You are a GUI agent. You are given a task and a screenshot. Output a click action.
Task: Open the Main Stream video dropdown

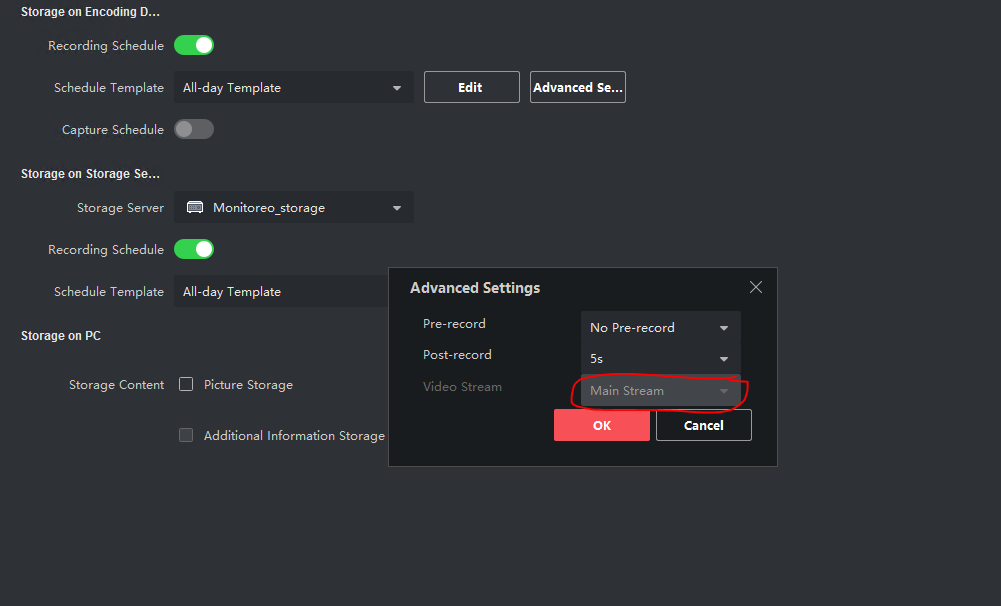click(x=660, y=391)
